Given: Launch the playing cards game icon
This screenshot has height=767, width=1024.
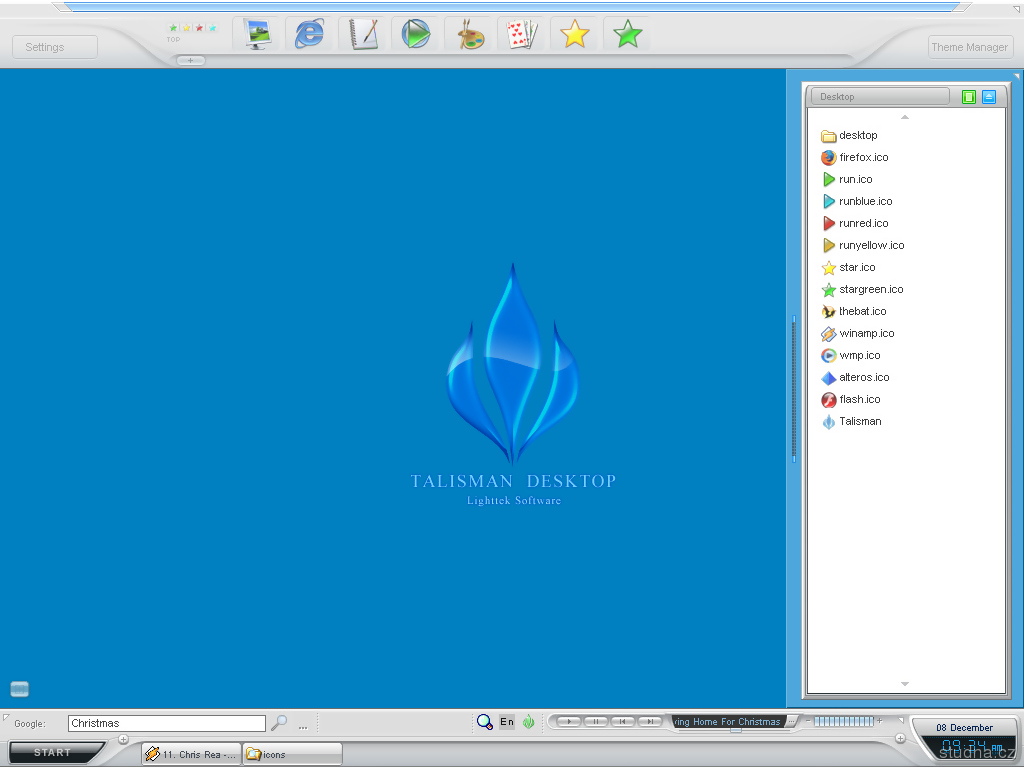Looking at the screenshot, I should tap(522, 35).
